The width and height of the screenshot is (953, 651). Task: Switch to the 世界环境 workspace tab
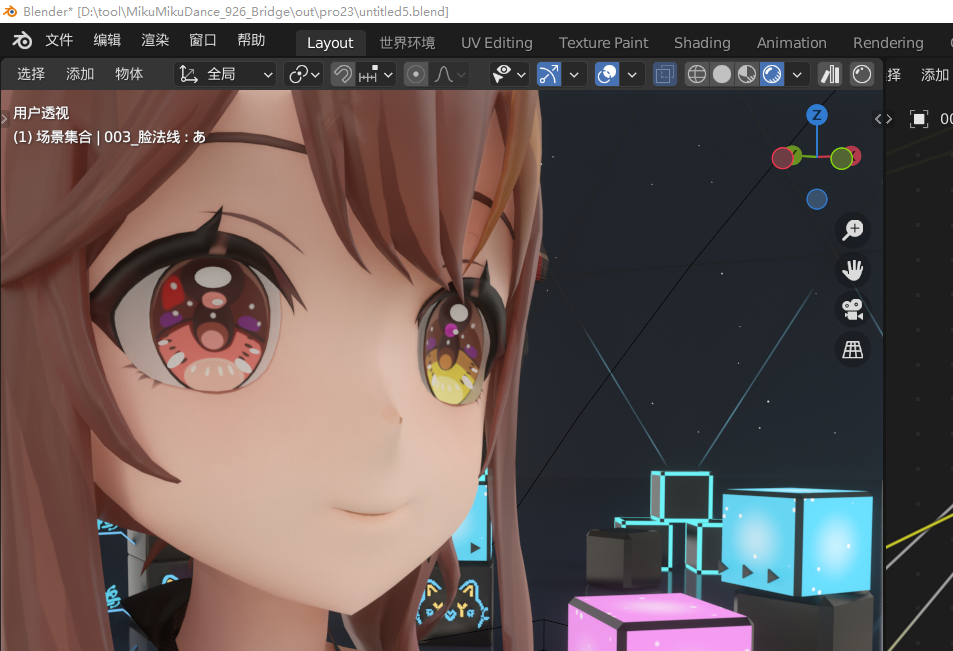407,43
